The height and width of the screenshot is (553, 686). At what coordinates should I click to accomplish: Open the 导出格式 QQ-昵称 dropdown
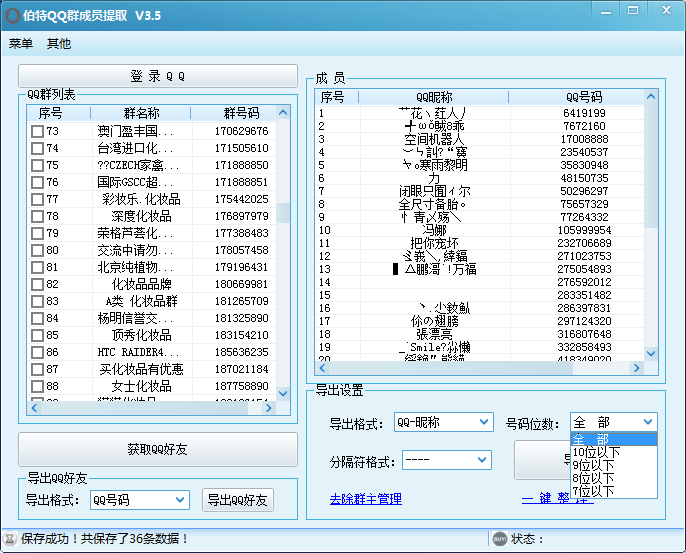point(442,422)
